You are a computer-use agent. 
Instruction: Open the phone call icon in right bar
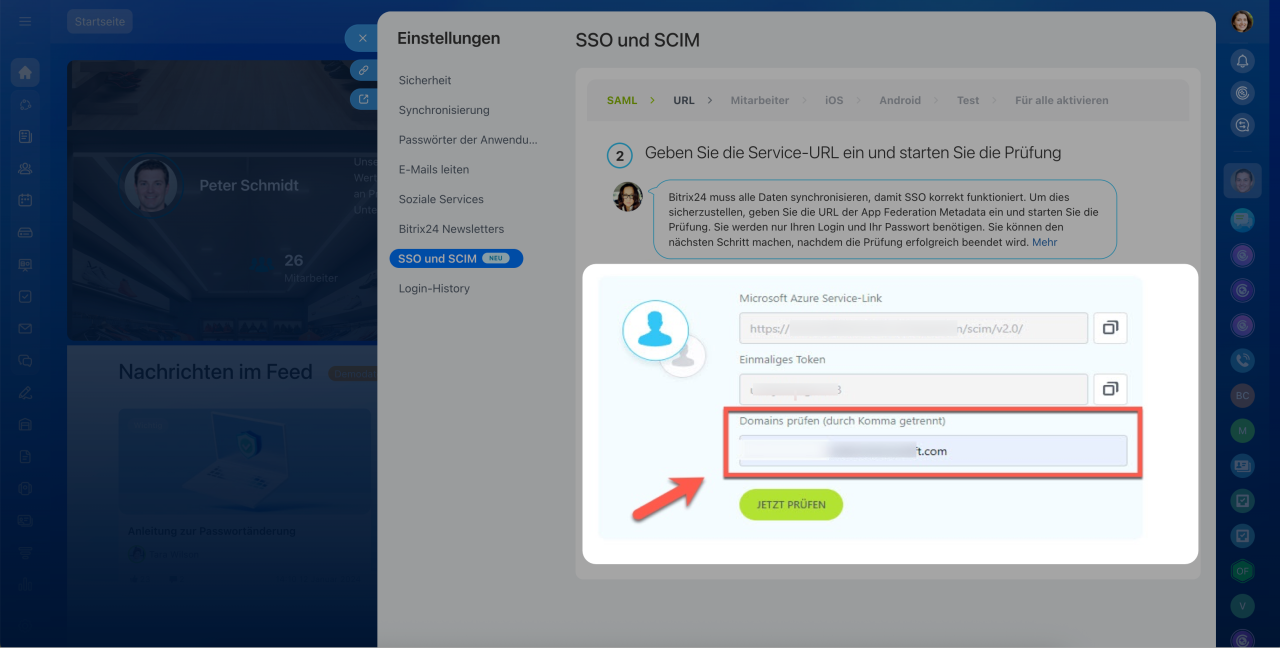1242,359
